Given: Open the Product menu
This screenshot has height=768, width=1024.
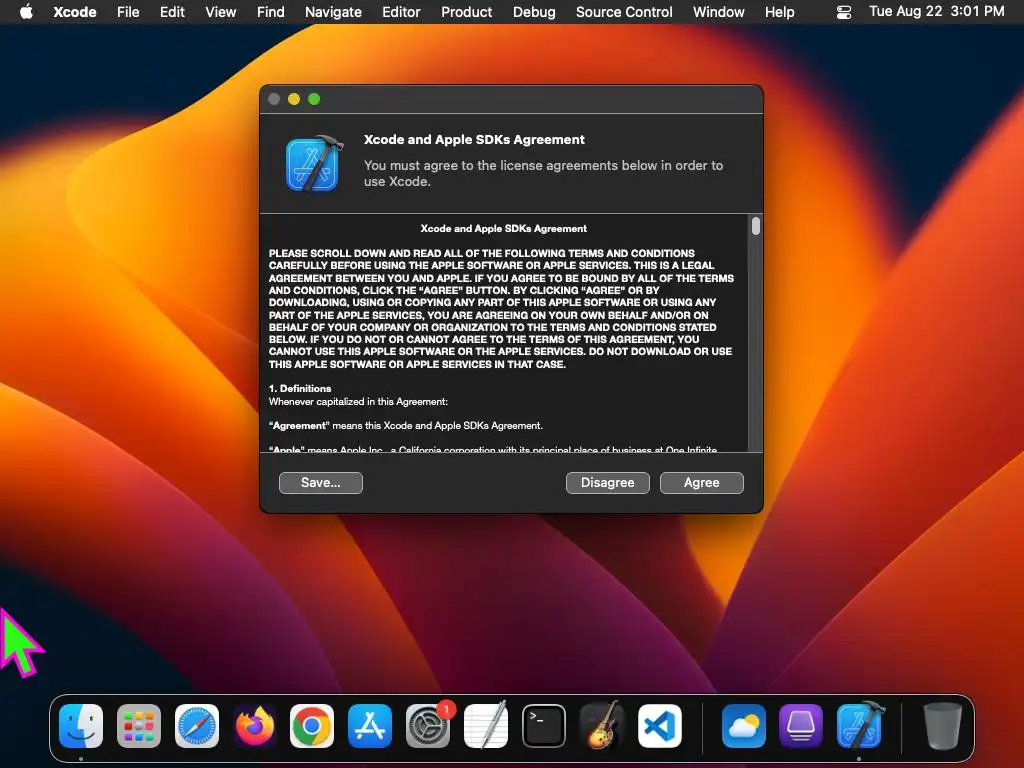Looking at the screenshot, I should click(466, 12).
